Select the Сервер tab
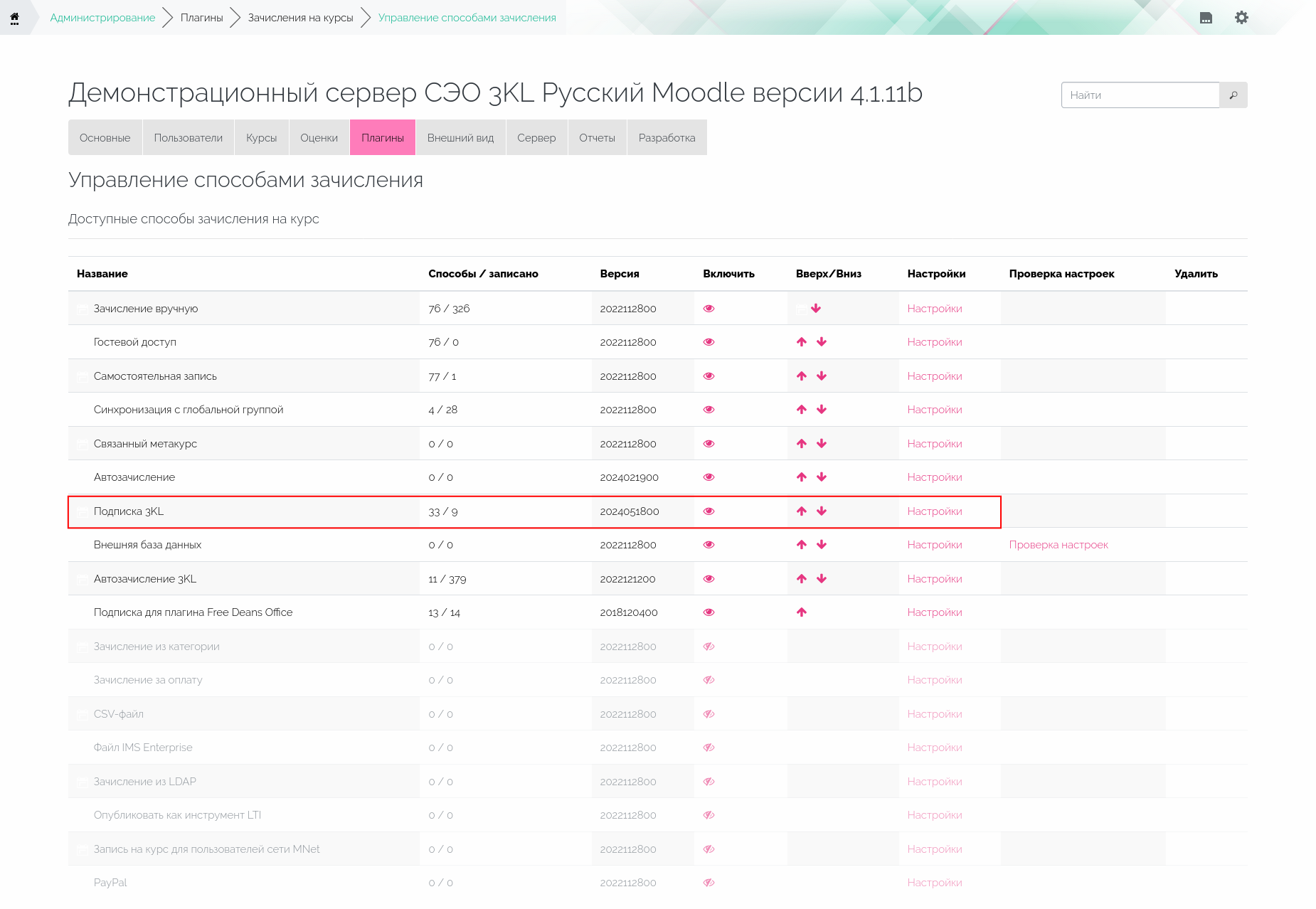 pos(536,138)
